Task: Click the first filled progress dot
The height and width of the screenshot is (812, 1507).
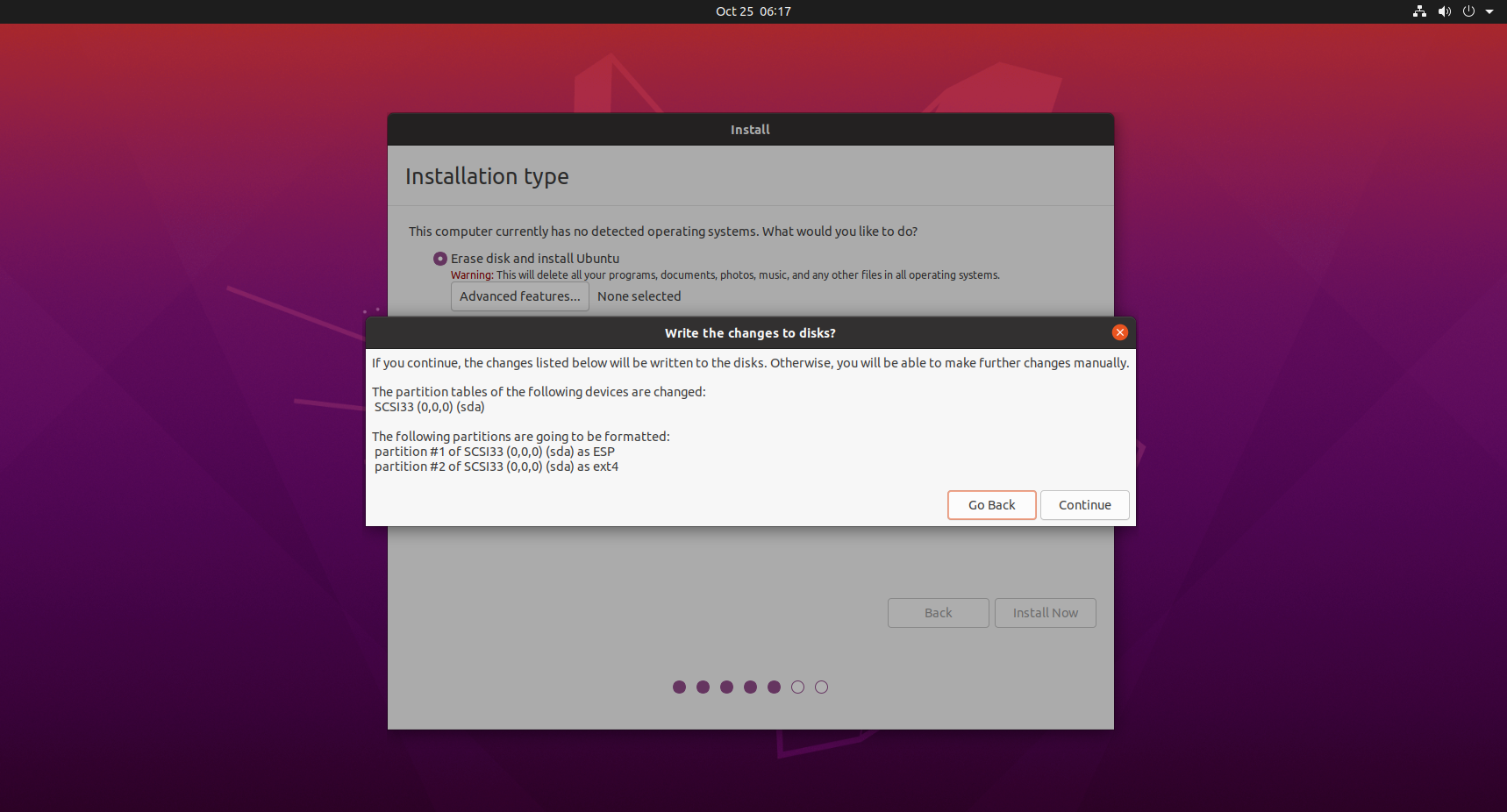Action: [679, 687]
